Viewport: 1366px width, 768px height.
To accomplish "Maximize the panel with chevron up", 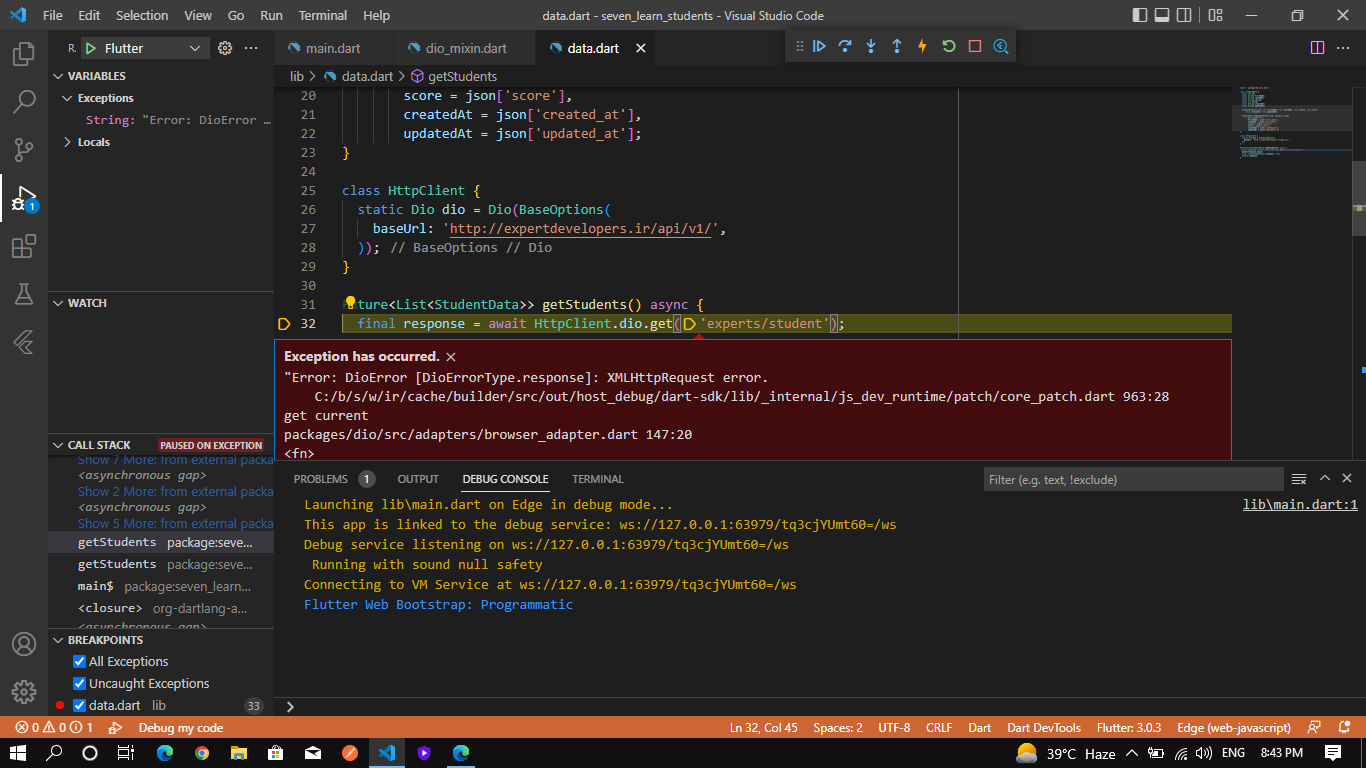I will 1325,479.
